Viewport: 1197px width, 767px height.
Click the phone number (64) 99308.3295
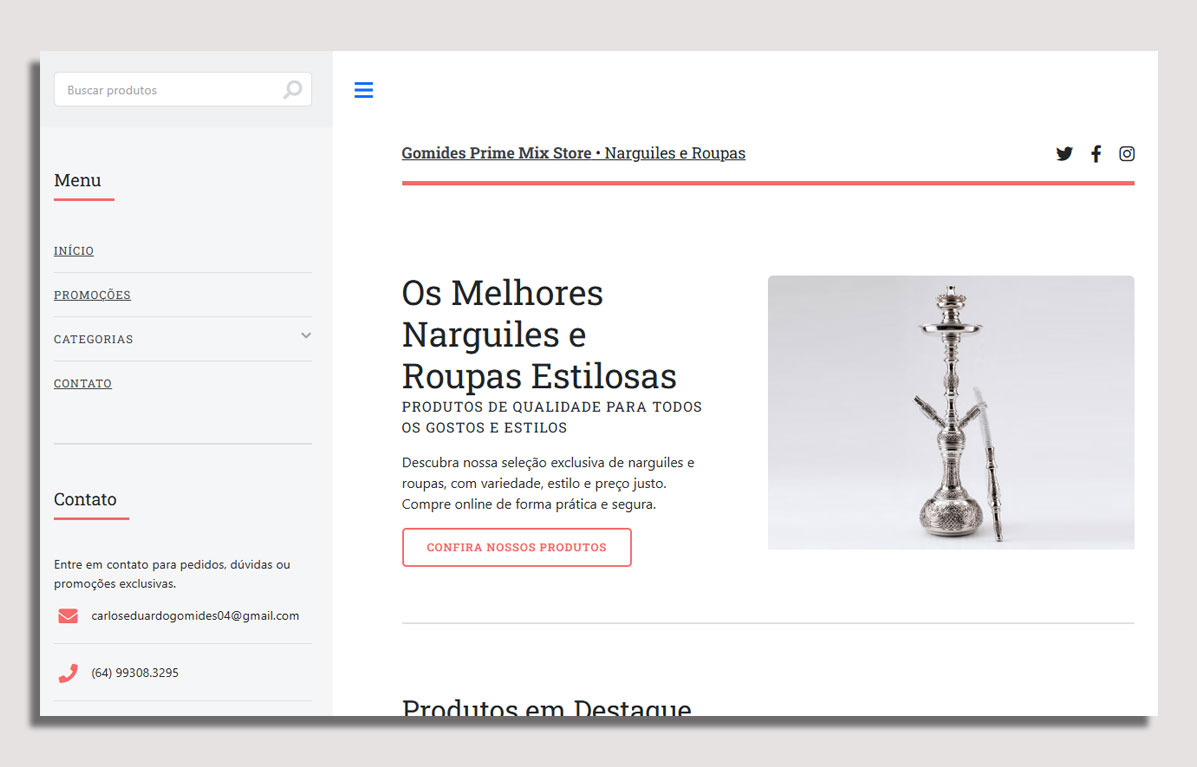click(x=135, y=673)
